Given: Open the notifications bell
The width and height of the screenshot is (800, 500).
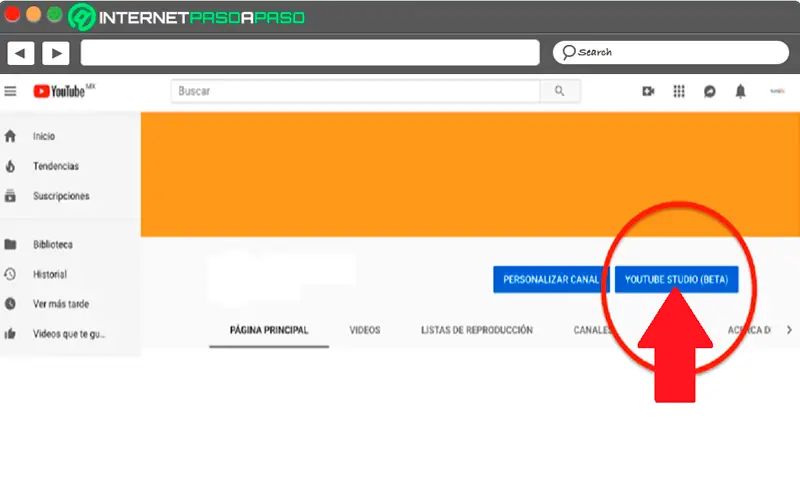Looking at the screenshot, I should (740, 91).
